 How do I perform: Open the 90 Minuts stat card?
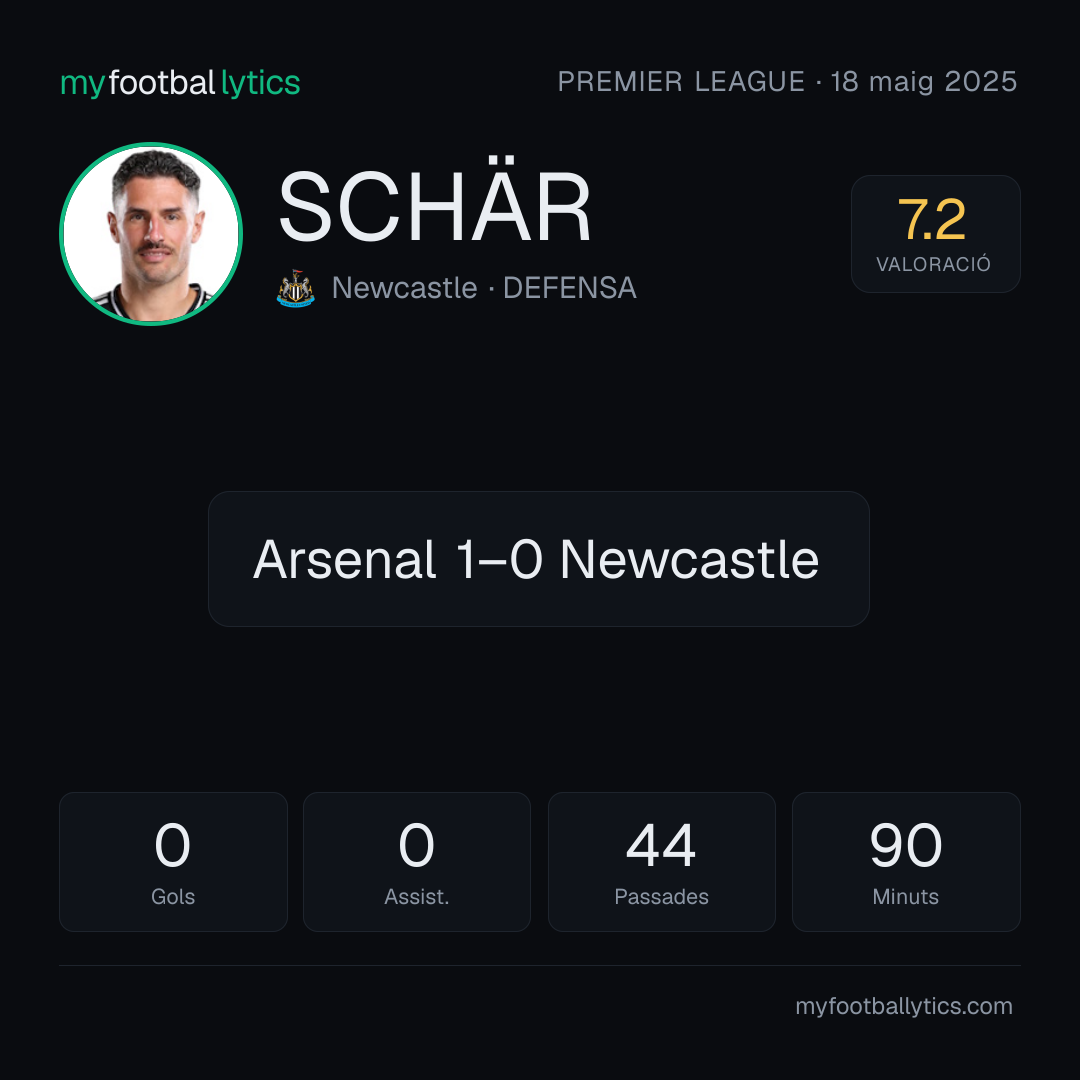pos(906,862)
